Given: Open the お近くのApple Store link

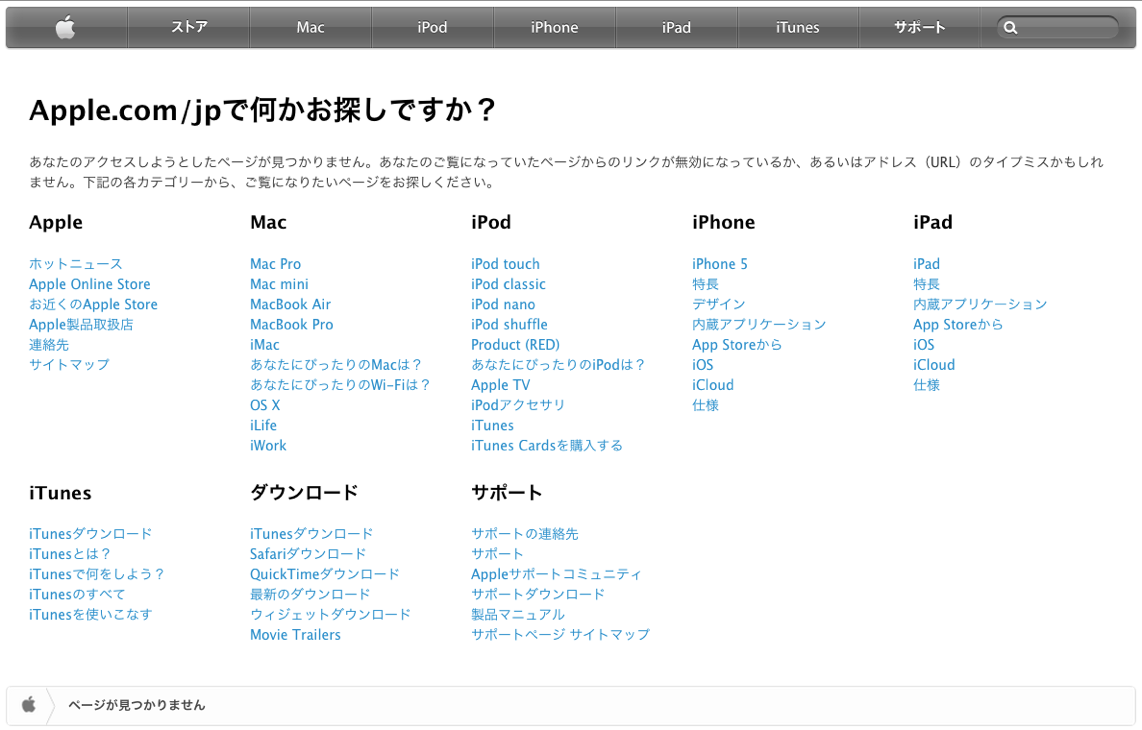Looking at the screenshot, I should pos(93,305).
